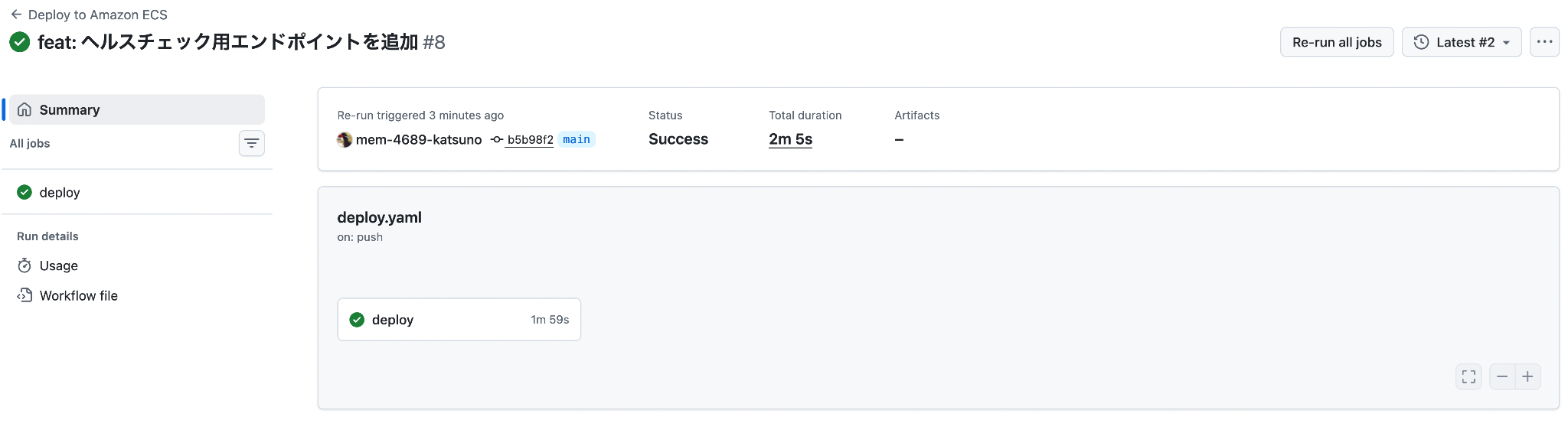1568x433 pixels.
Task: Open the deploy job card in graph
Action: pos(459,320)
